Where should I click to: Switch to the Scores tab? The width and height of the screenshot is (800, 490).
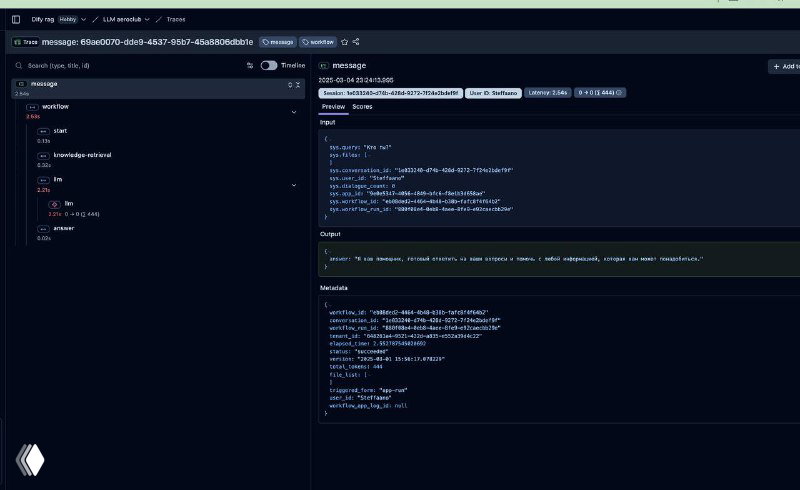pos(362,107)
